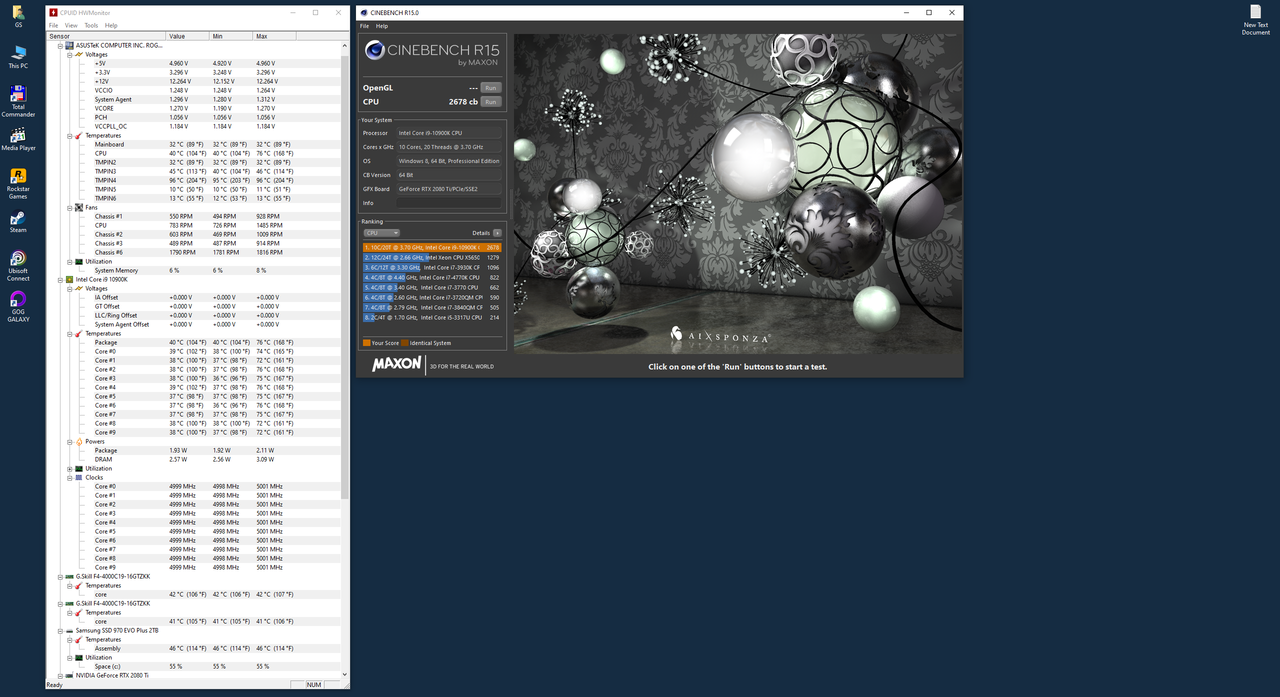The width and height of the screenshot is (1280, 697).
Task: Click the Value column header
Action: point(188,36)
